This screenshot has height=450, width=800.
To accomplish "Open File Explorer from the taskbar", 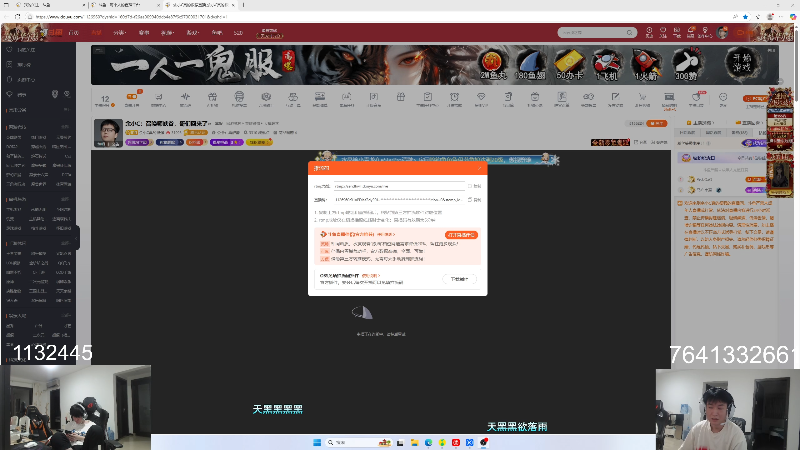I will click(414, 442).
